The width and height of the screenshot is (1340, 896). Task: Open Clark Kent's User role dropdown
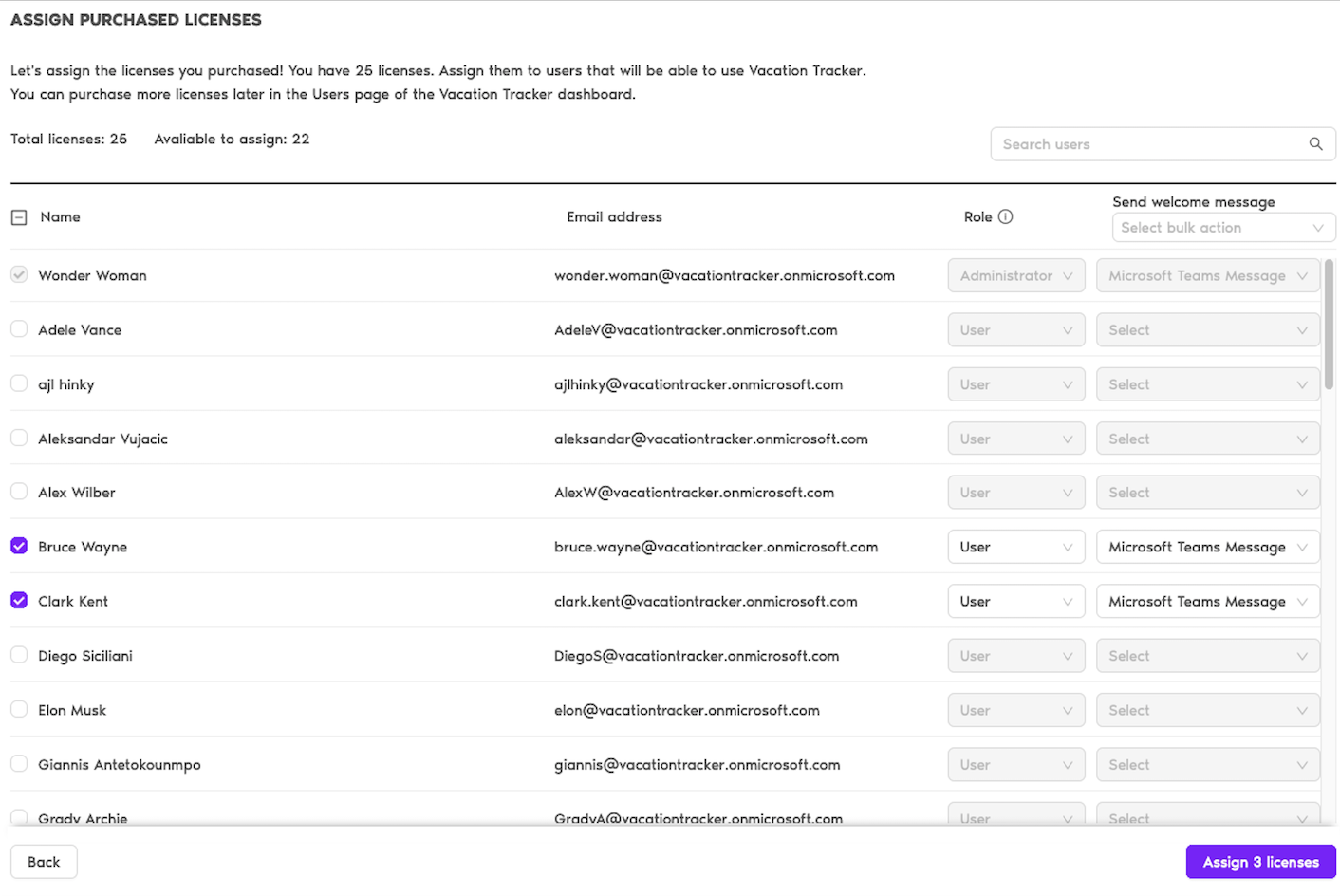click(x=1015, y=602)
